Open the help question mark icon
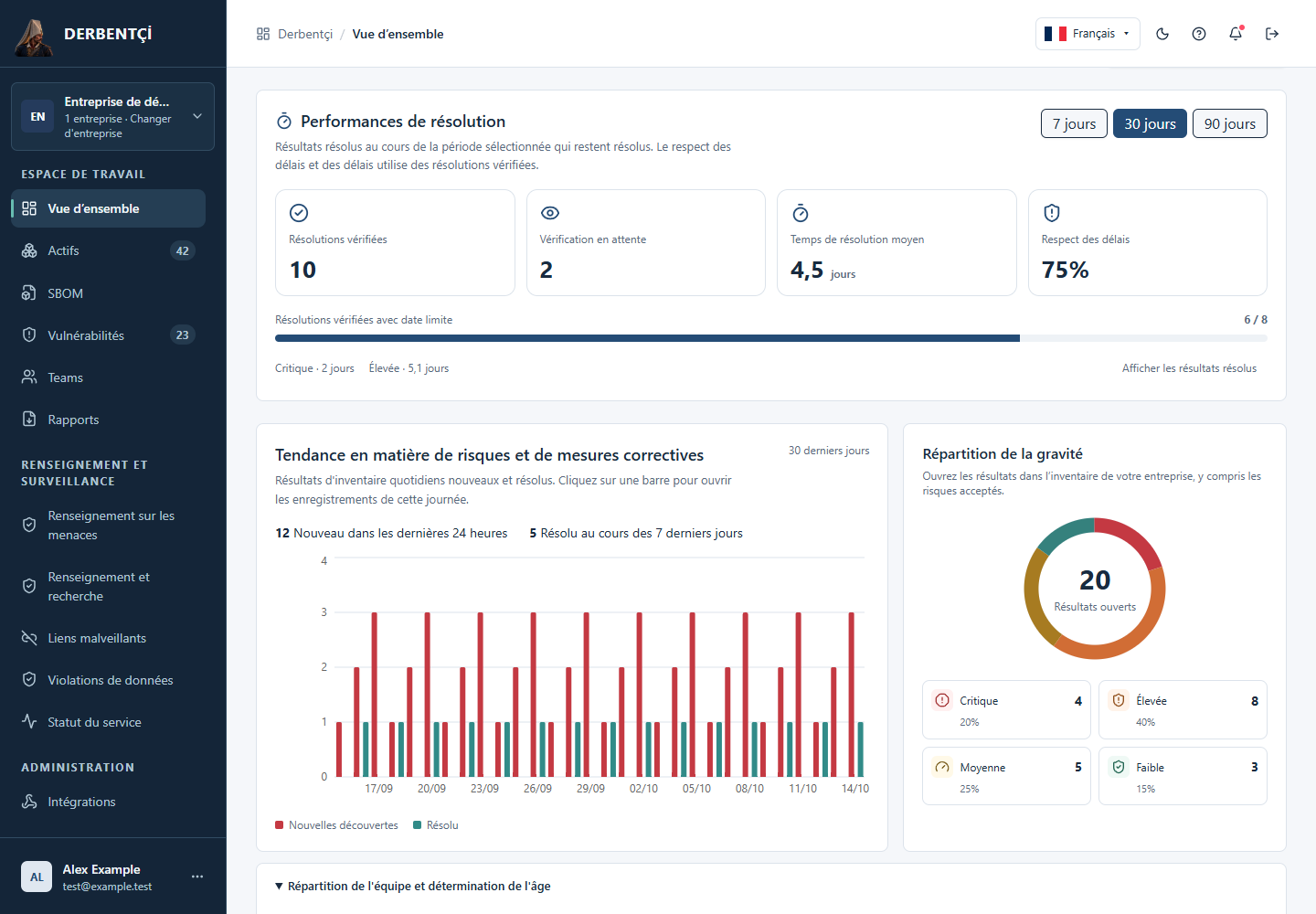This screenshot has height=914, width=1316. (1199, 34)
